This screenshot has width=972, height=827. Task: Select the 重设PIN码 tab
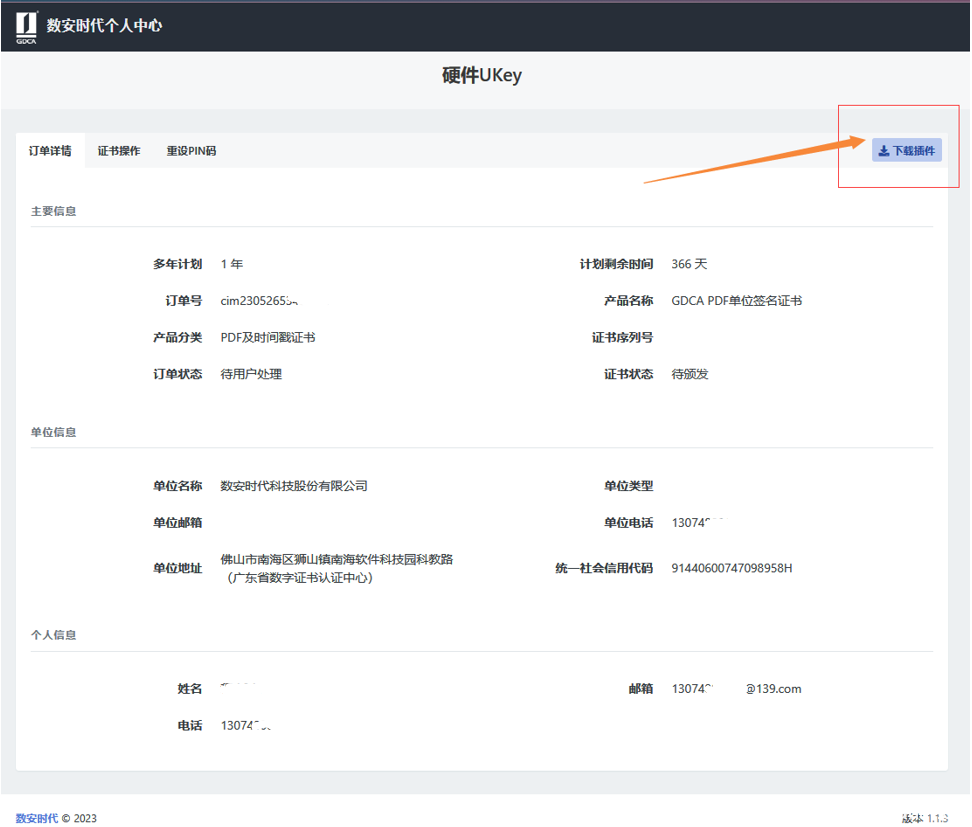point(191,151)
